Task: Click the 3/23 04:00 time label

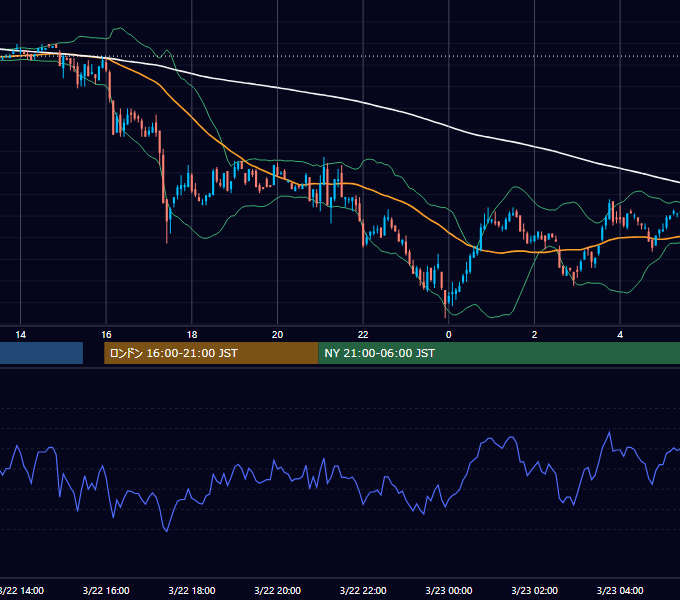Action: click(620, 590)
